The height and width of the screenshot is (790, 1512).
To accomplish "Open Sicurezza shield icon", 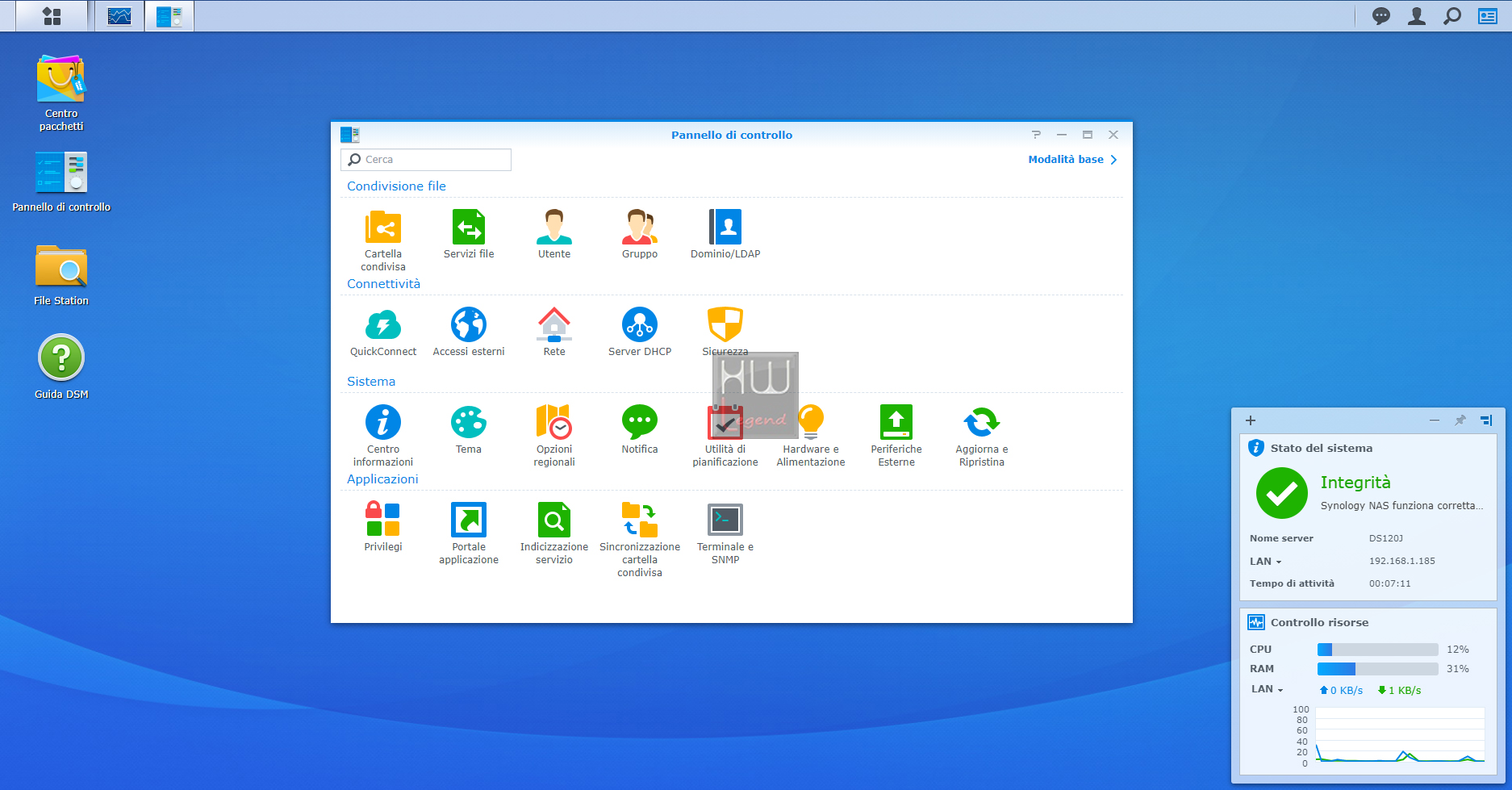I will click(725, 324).
